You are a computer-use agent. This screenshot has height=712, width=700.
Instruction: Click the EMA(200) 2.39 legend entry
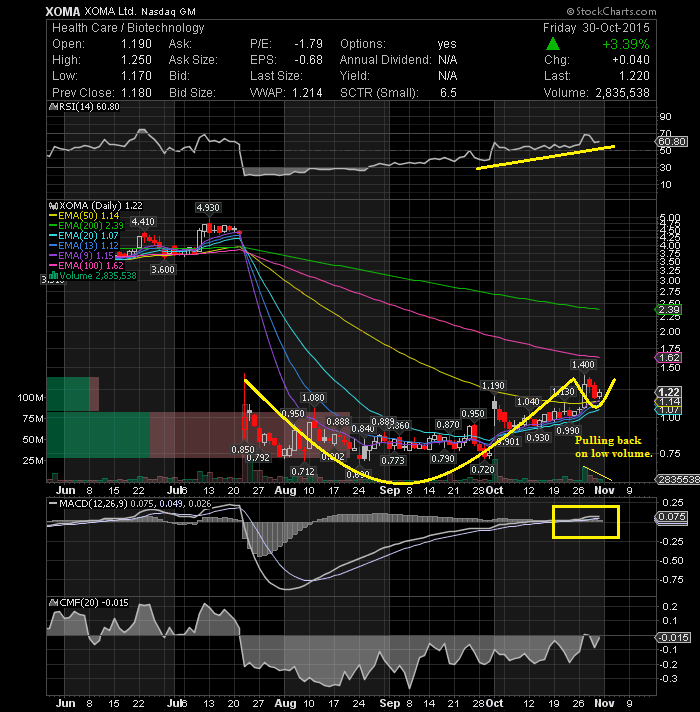[x=86, y=226]
